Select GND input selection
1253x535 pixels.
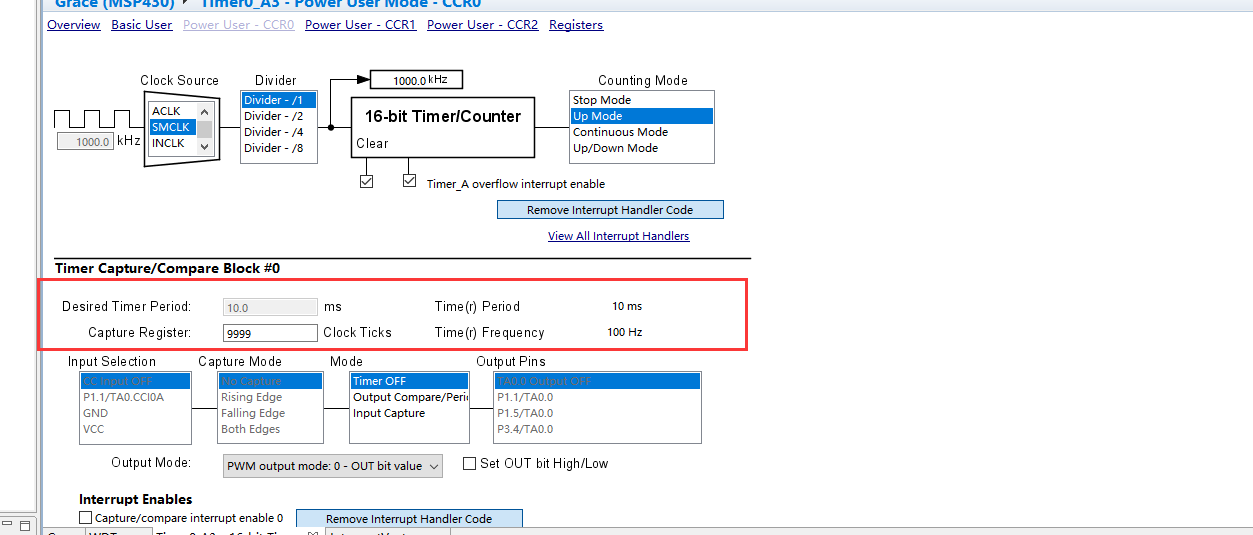[135, 413]
